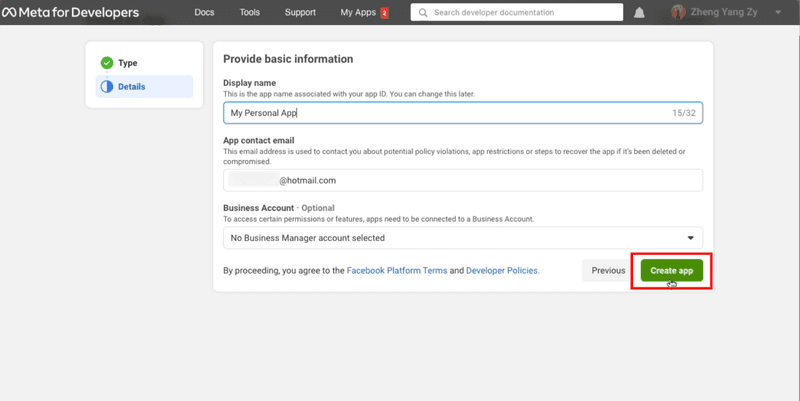Image resolution: width=800 pixels, height=401 pixels.
Task: Expand the account menu arrow
Action: click(778, 13)
